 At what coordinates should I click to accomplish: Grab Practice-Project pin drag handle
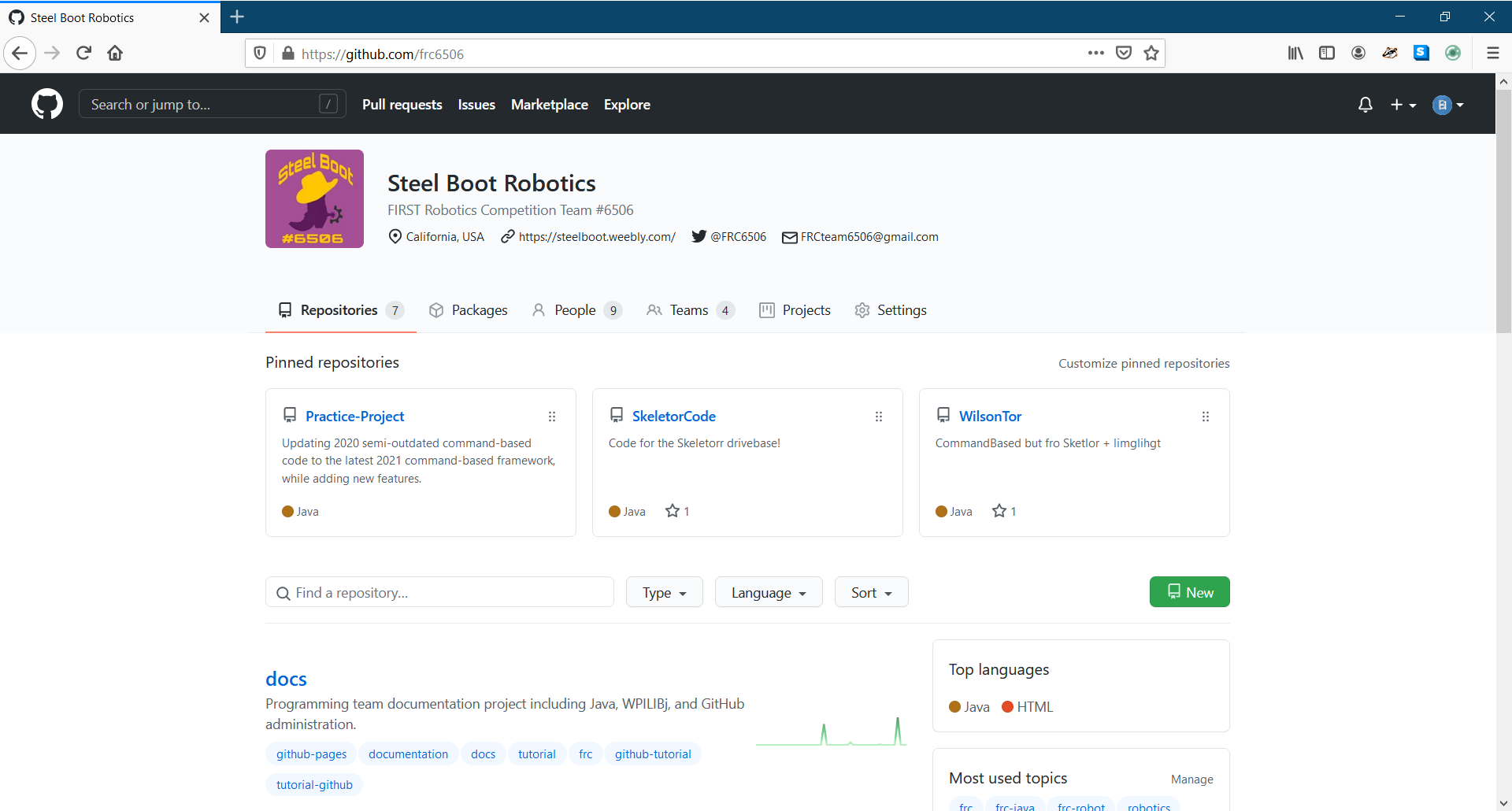pyautogui.click(x=552, y=417)
